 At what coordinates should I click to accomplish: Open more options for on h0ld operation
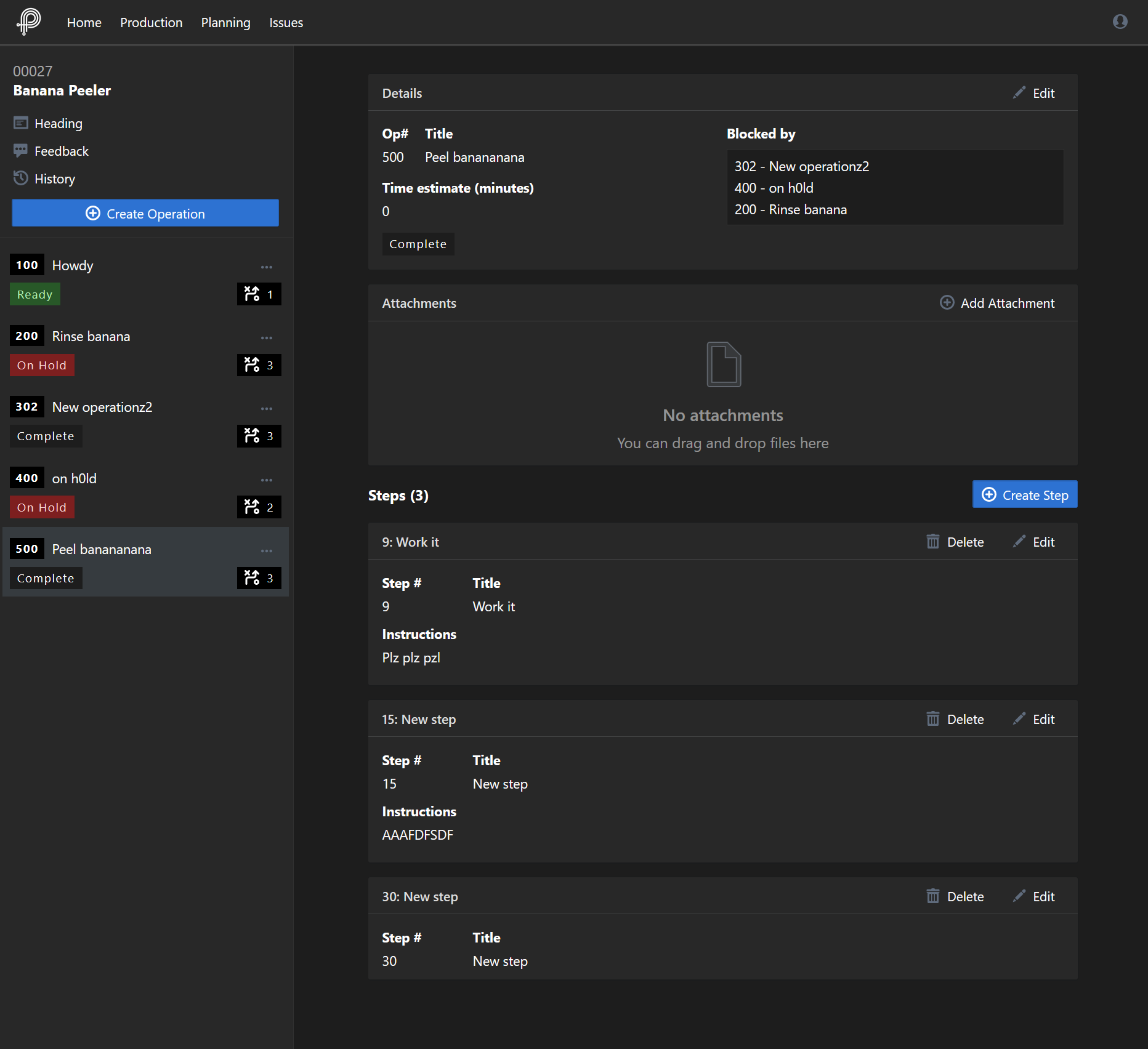pyautogui.click(x=266, y=480)
